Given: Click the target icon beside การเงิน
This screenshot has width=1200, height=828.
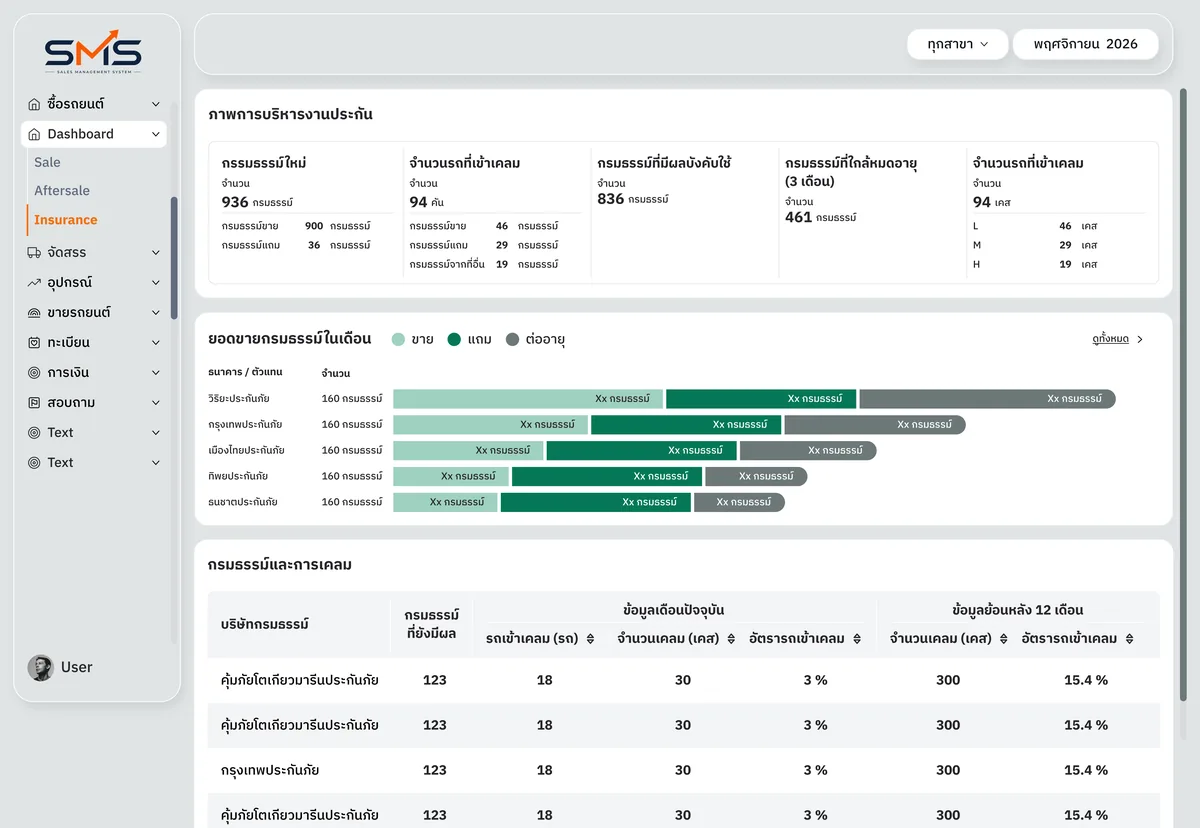Looking at the screenshot, I should 35,373.
